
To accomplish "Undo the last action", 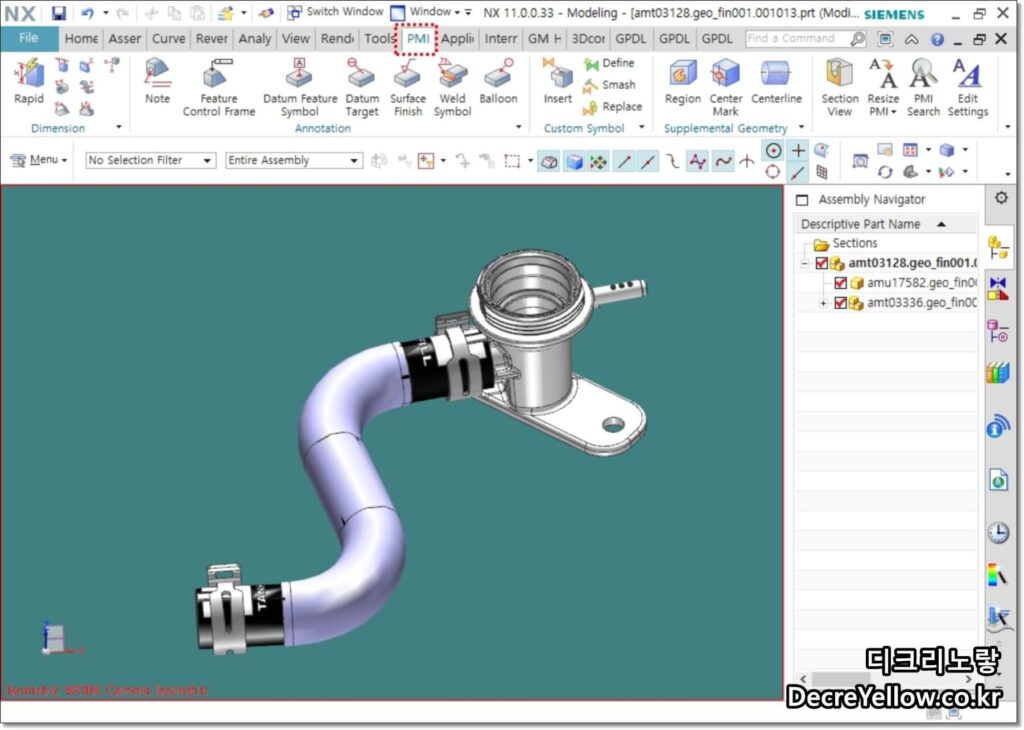I will pyautogui.click(x=87, y=12).
